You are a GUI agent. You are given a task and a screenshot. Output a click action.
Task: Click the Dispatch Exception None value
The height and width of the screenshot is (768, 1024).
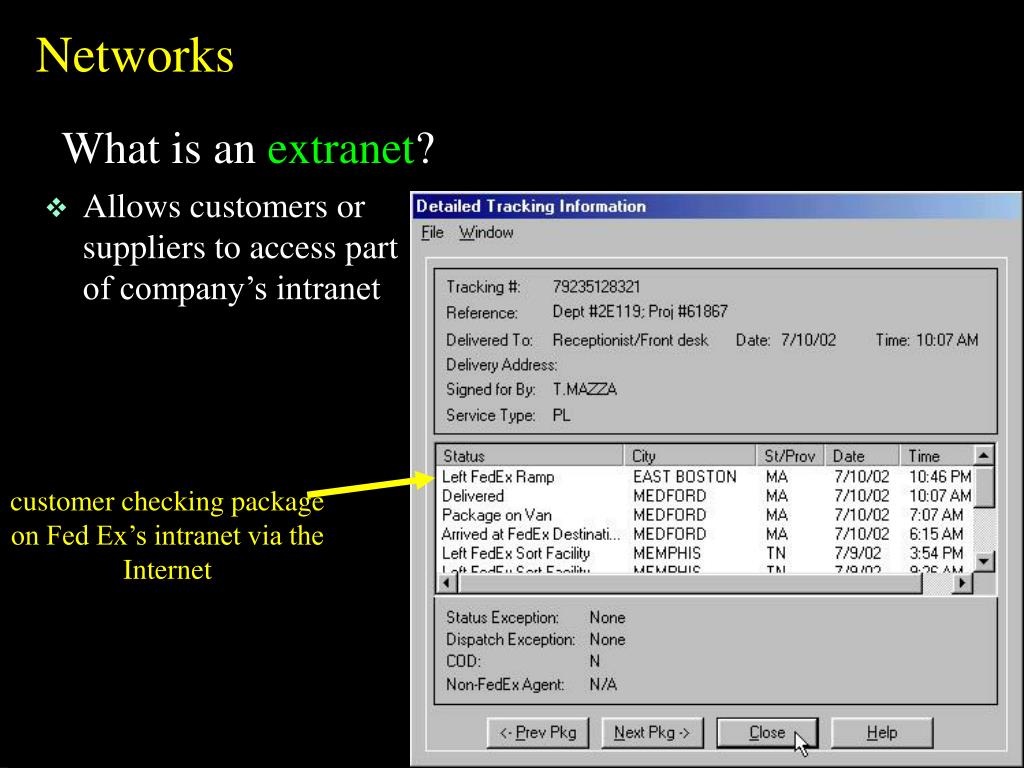pyautogui.click(x=607, y=639)
